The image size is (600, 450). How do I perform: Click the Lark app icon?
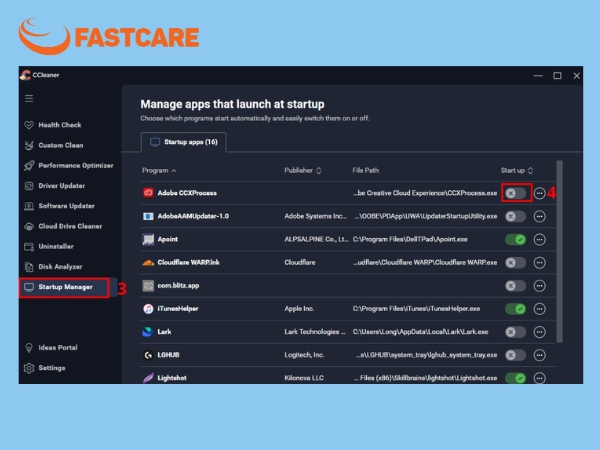pyautogui.click(x=147, y=332)
